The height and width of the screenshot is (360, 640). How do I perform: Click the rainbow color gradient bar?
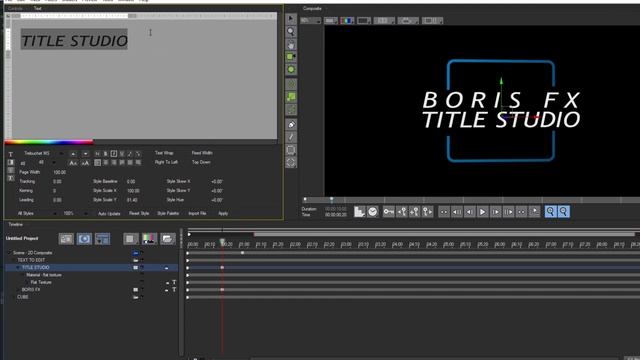click(x=49, y=142)
